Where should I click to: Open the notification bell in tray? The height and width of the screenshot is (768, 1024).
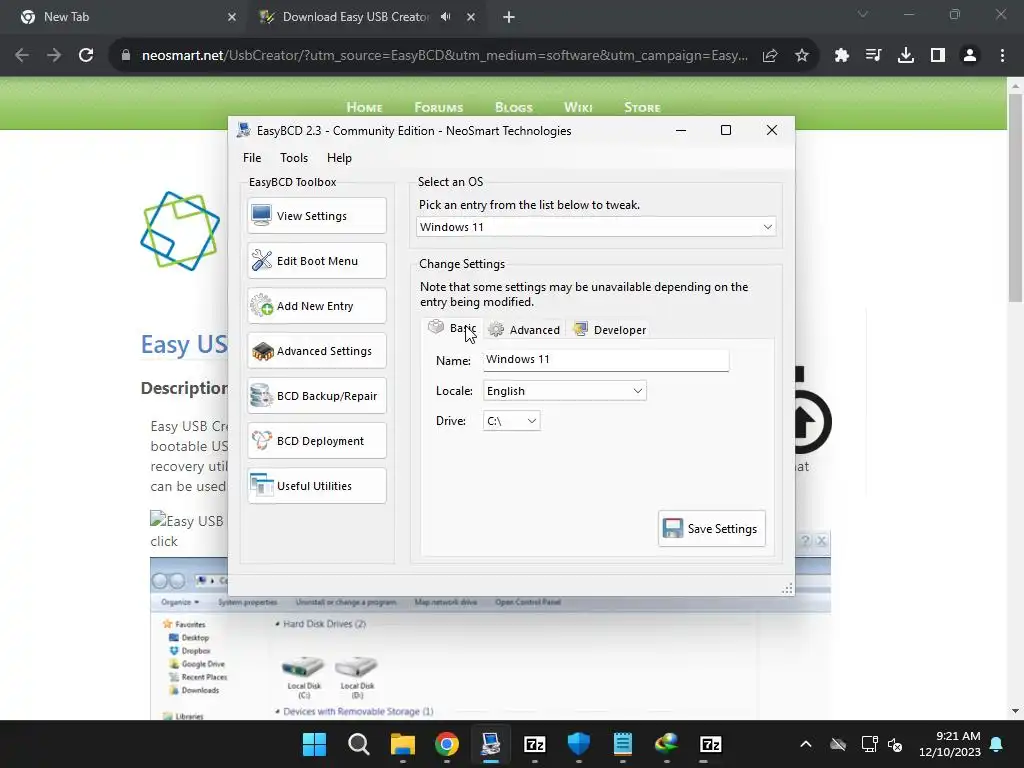997,744
